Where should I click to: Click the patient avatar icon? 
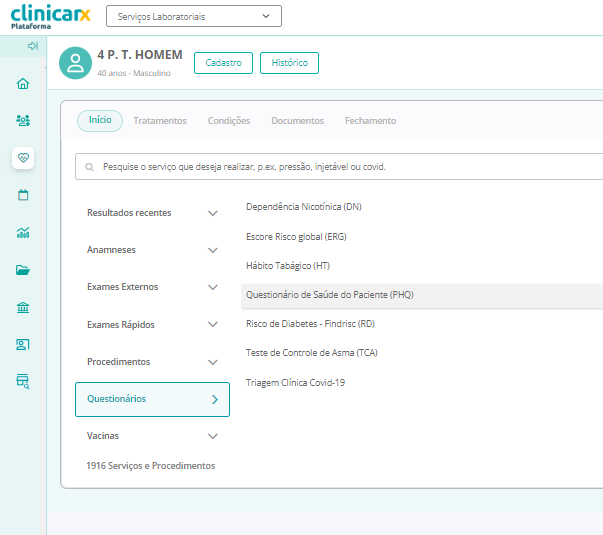[x=75, y=63]
